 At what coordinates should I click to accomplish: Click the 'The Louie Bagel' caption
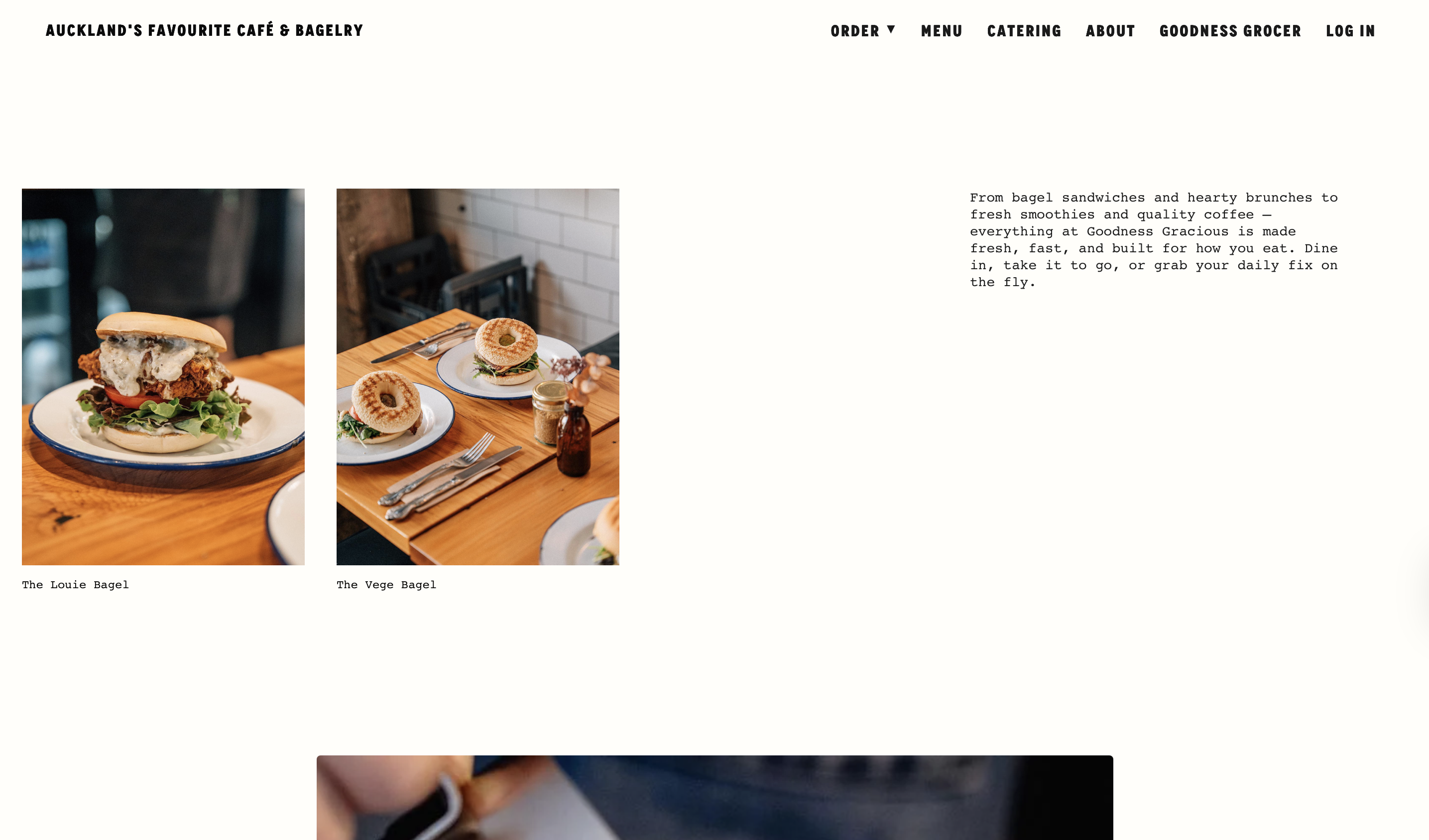(75, 584)
